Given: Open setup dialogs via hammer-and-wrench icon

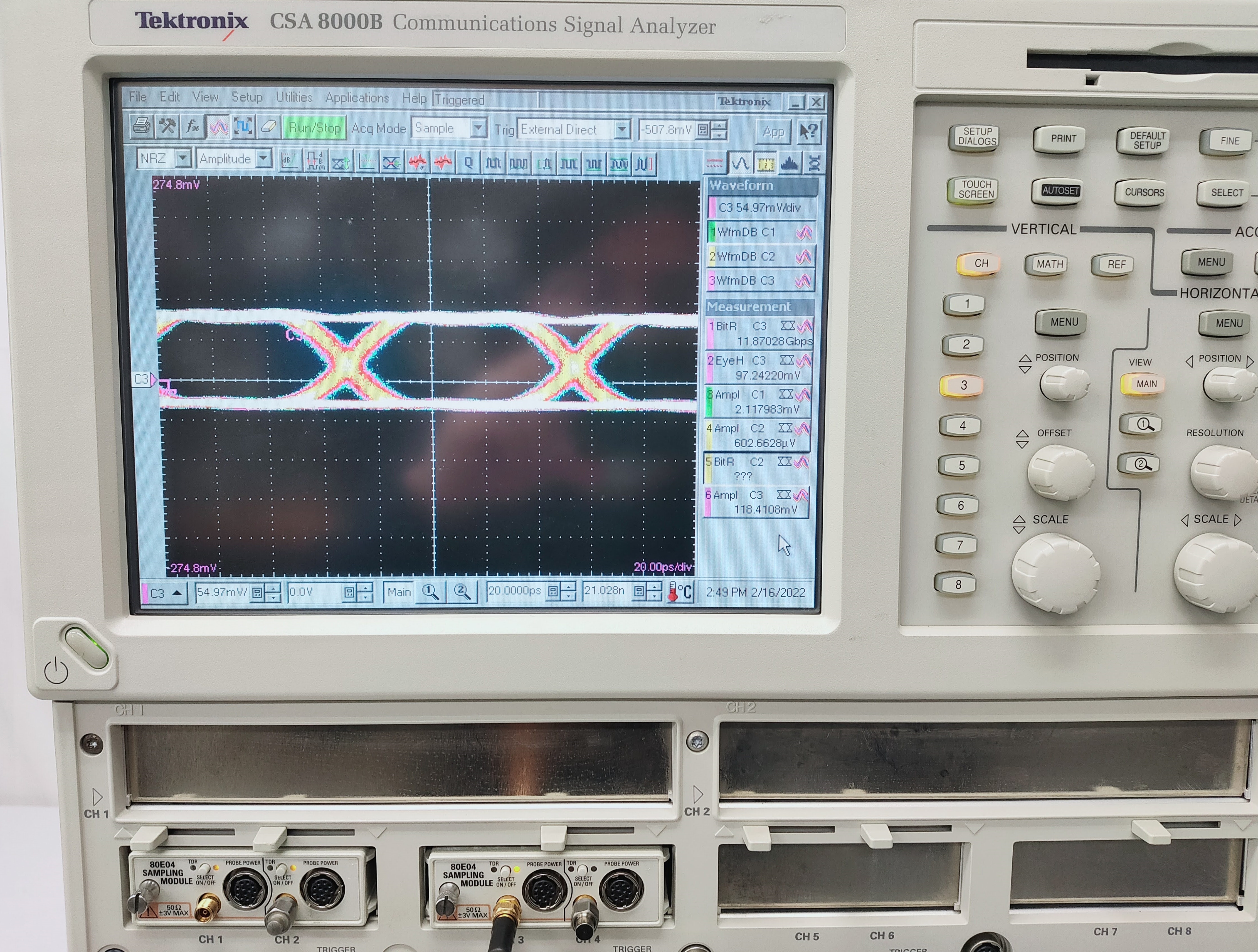Looking at the screenshot, I should click(x=167, y=126).
